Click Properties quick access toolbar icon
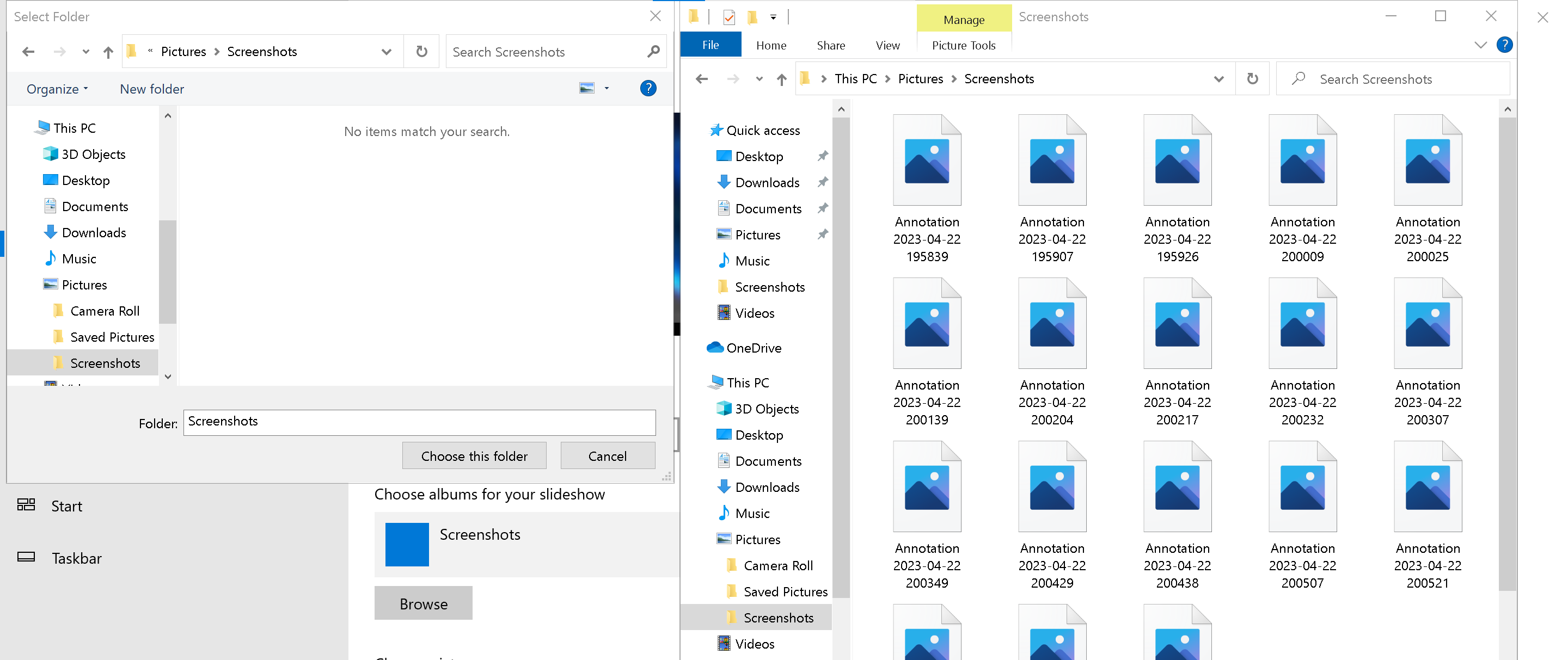Image resolution: width=1568 pixels, height=660 pixels. [728, 17]
